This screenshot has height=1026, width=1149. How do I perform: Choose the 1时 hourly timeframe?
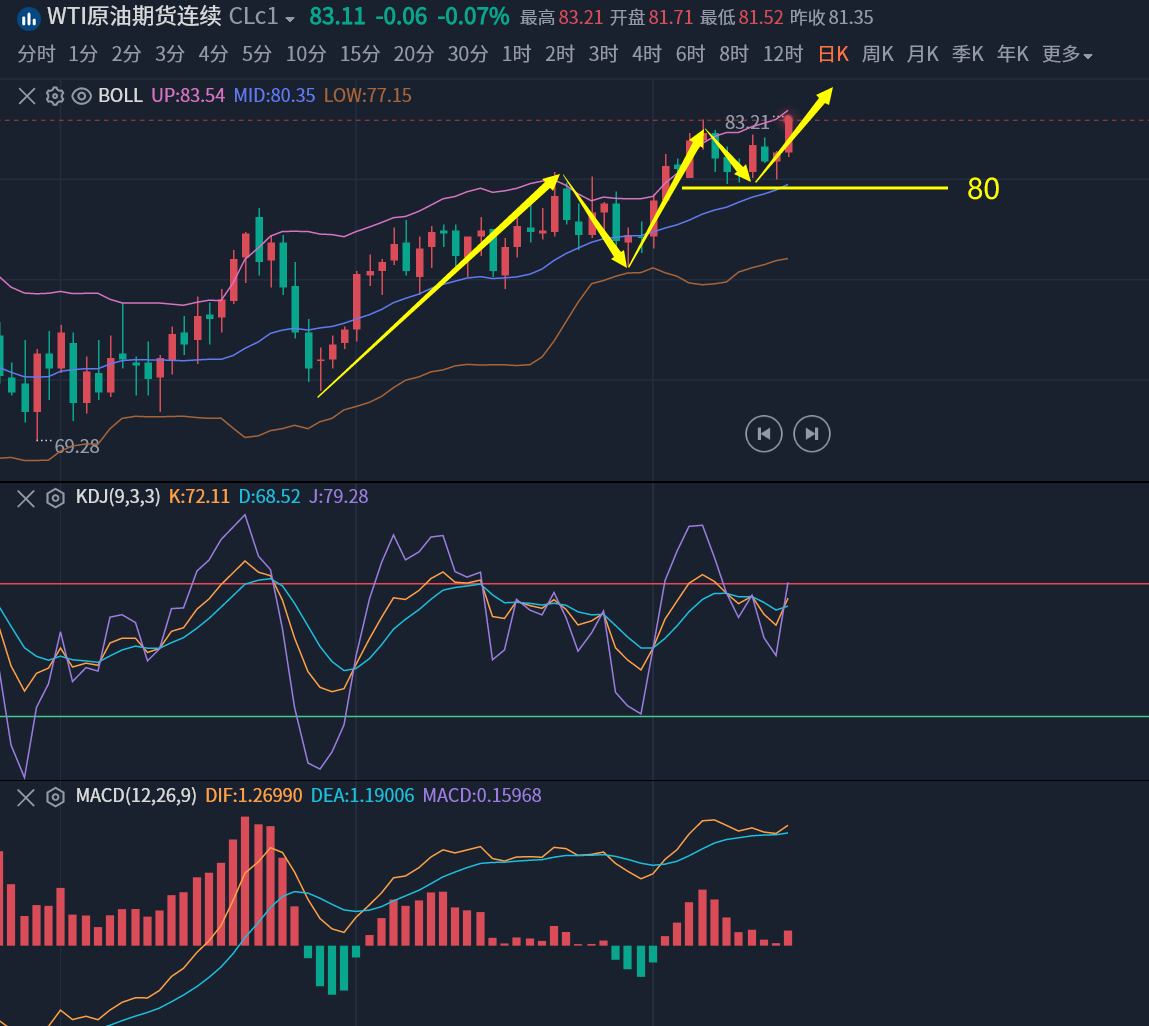tap(516, 55)
